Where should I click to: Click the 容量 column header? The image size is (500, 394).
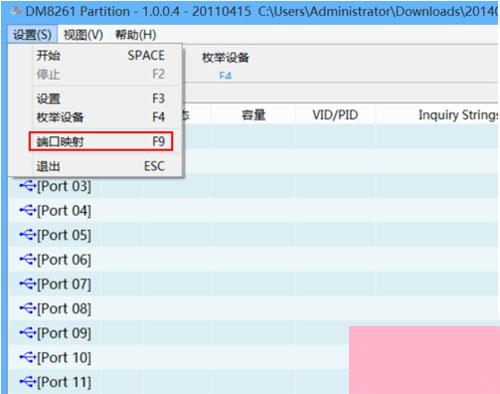coord(253,115)
